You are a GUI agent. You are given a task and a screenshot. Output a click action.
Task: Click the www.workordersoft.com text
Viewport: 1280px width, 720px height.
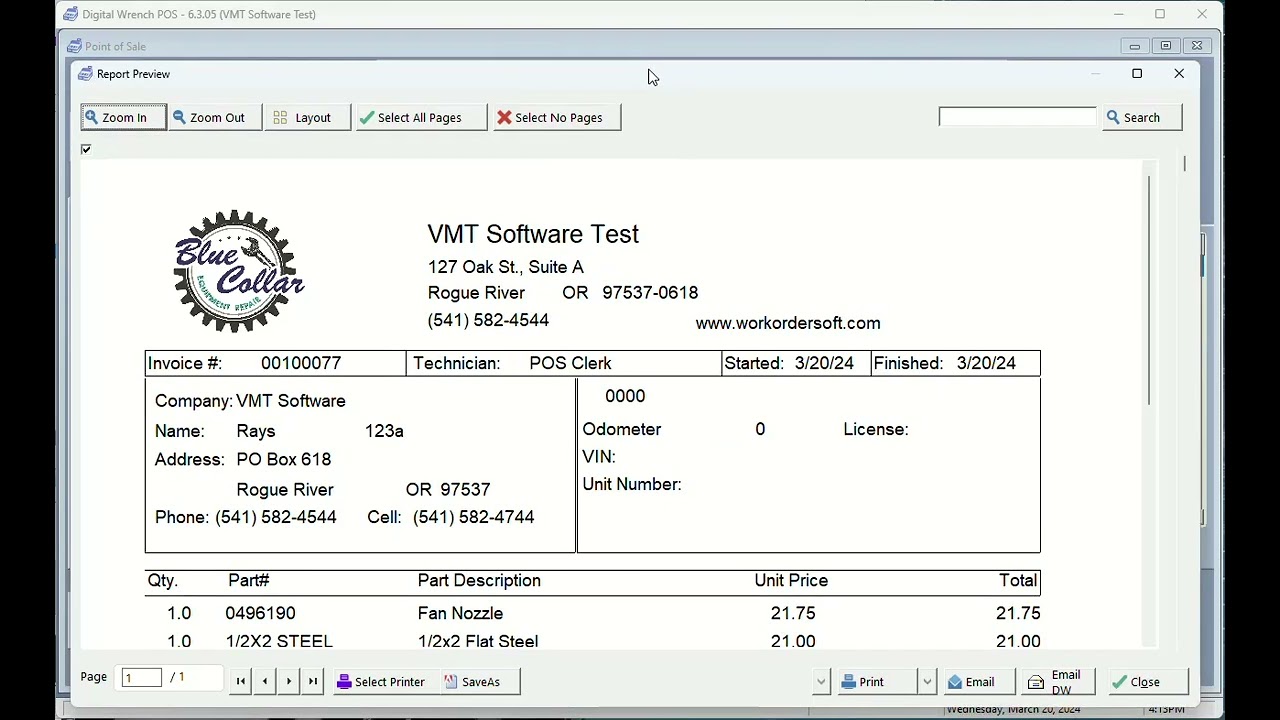(788, 323)
